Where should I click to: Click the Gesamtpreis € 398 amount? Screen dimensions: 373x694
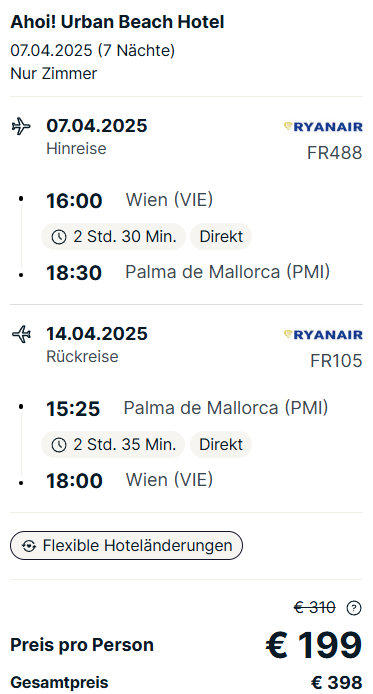tap(337, 683)
